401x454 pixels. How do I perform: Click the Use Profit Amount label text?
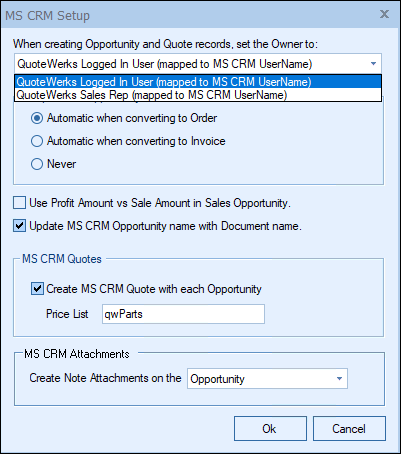tap(160, 203)
